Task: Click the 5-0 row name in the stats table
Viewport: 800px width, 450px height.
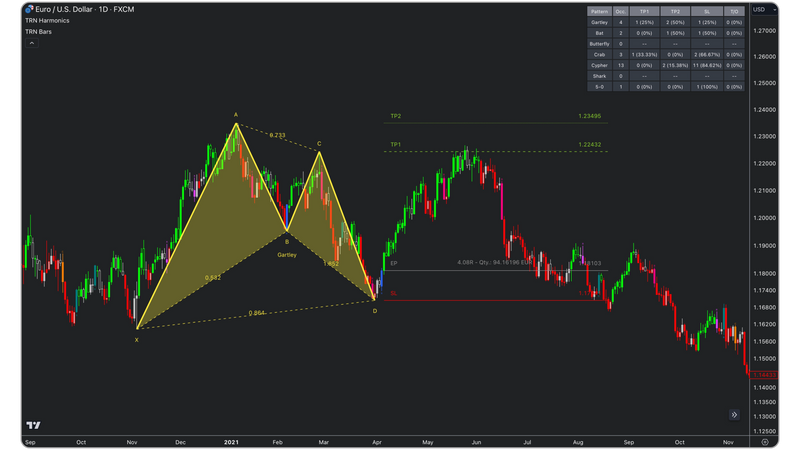Action: click(599, 87)
